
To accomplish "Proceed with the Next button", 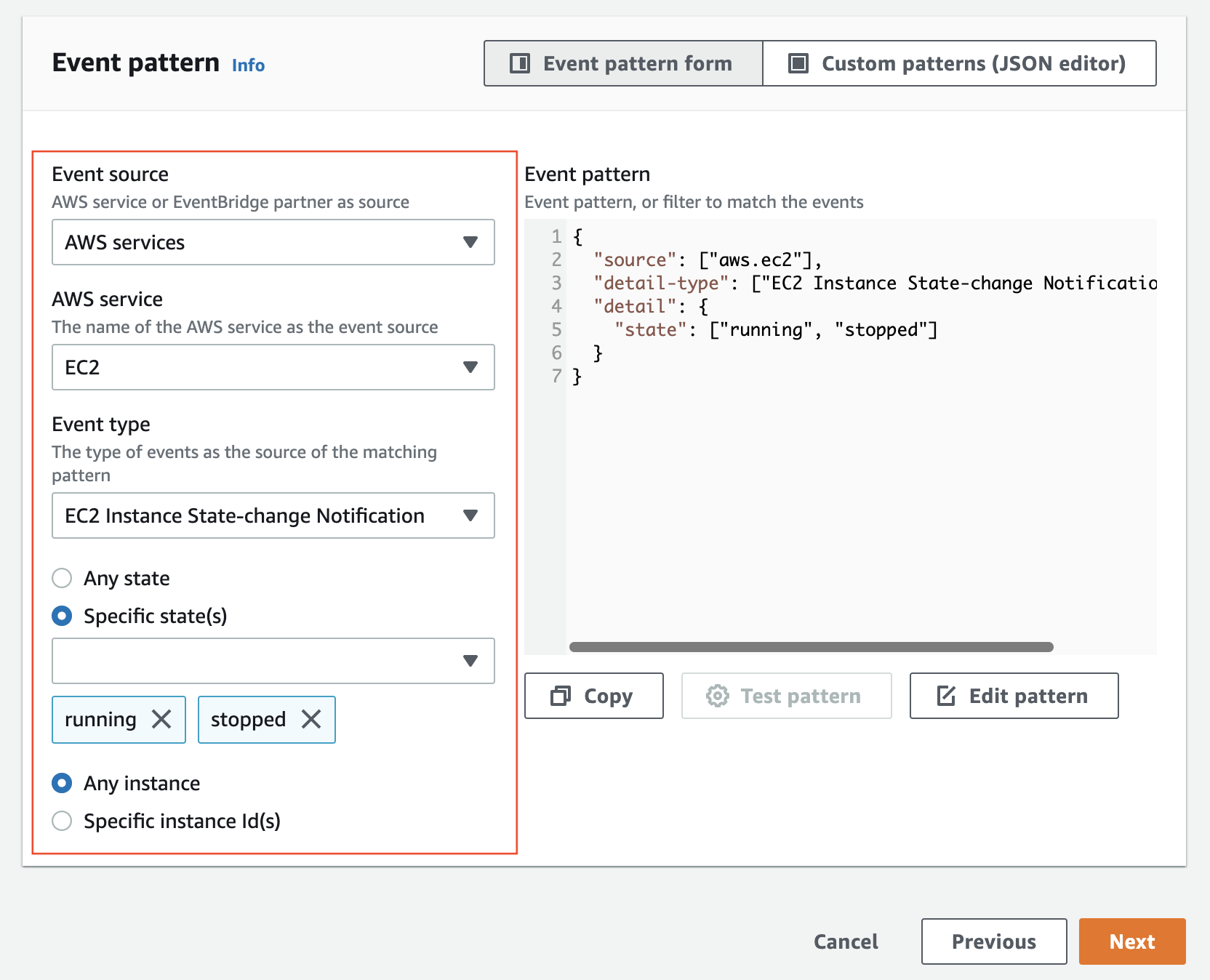I will [x=1132, y=941].
